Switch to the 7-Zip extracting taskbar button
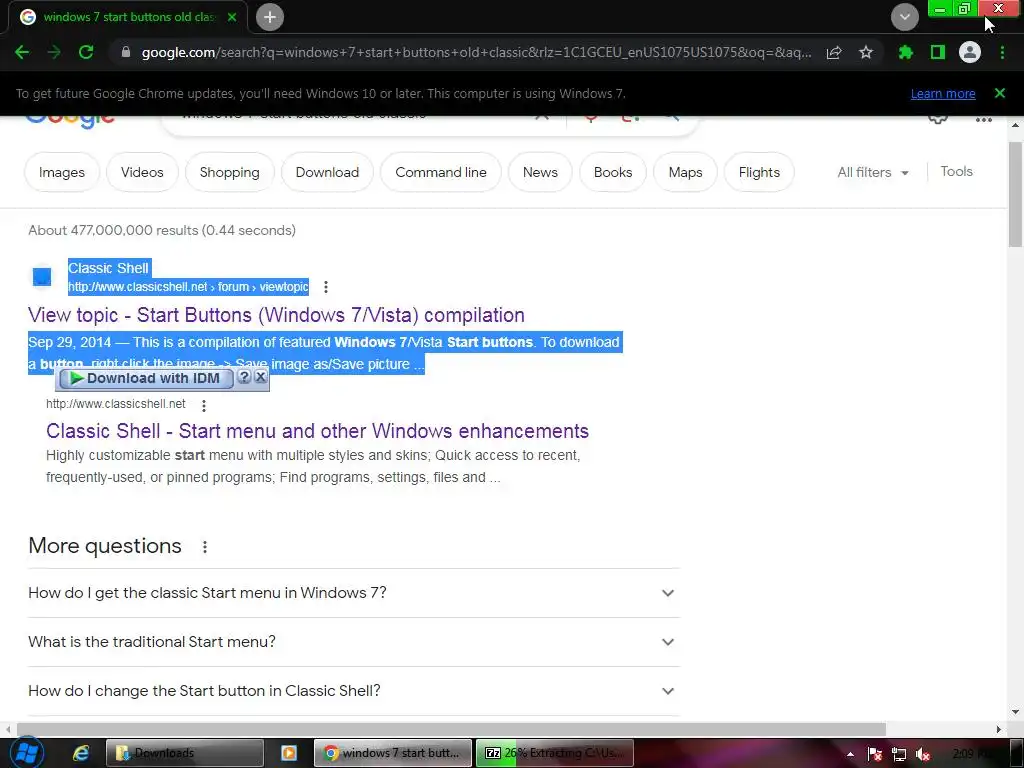The width and height of the screenshot is (1024, 768). (554, 753)
